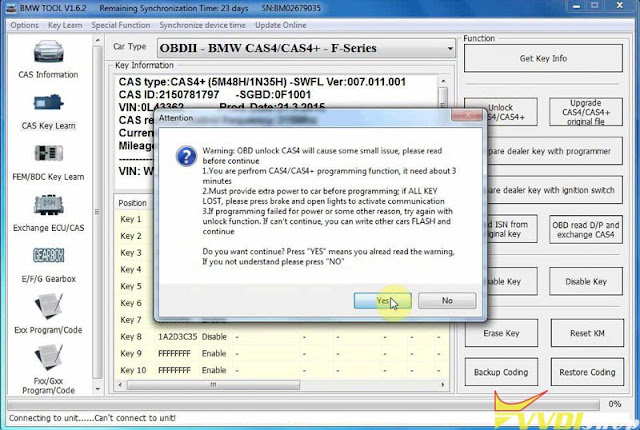This screenshot has width=640, height=430.
Task: Open the Special Function menu
Action: [121, 25]
